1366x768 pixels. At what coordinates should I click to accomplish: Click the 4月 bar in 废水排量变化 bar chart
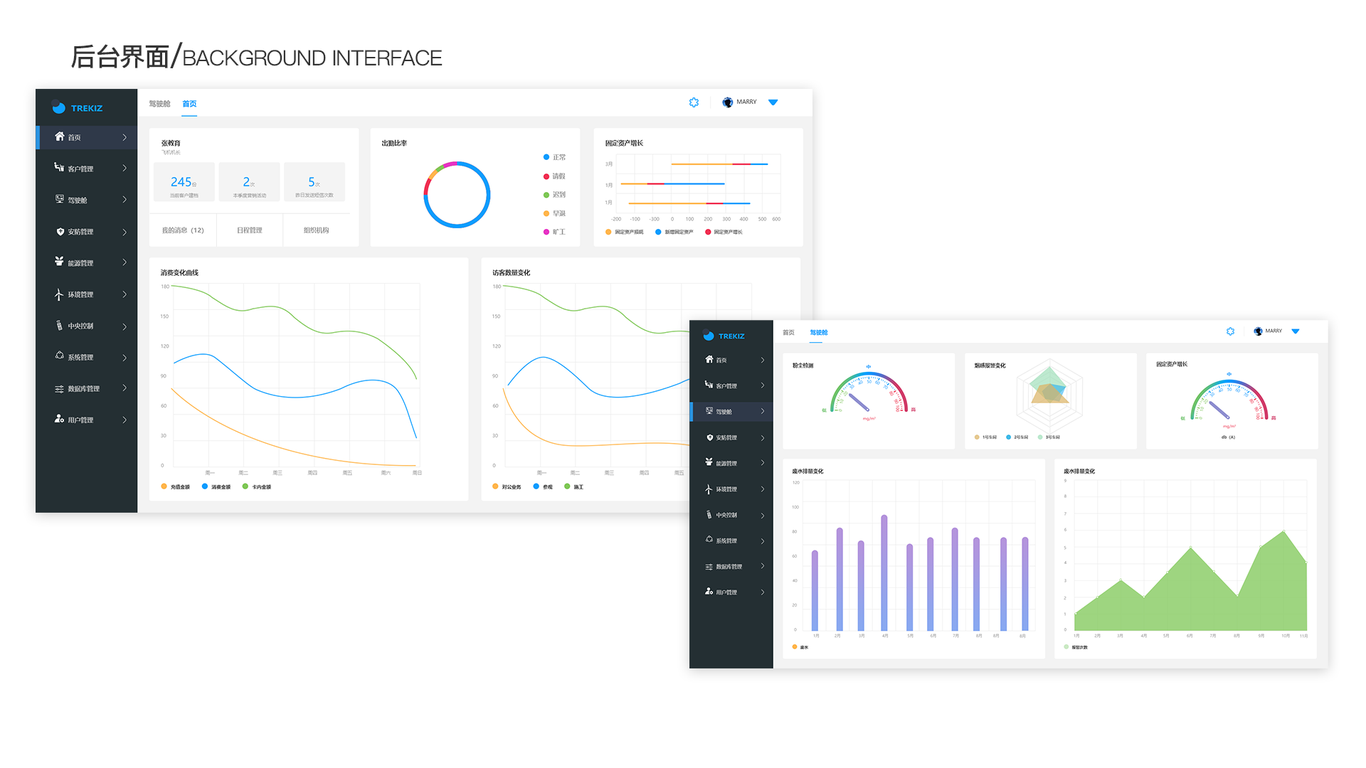pyautogui.click(x=884, y=573)
